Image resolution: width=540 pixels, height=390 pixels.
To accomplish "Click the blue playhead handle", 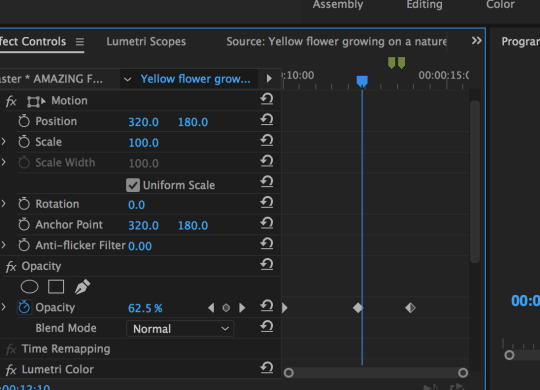I will coord(362,81).
